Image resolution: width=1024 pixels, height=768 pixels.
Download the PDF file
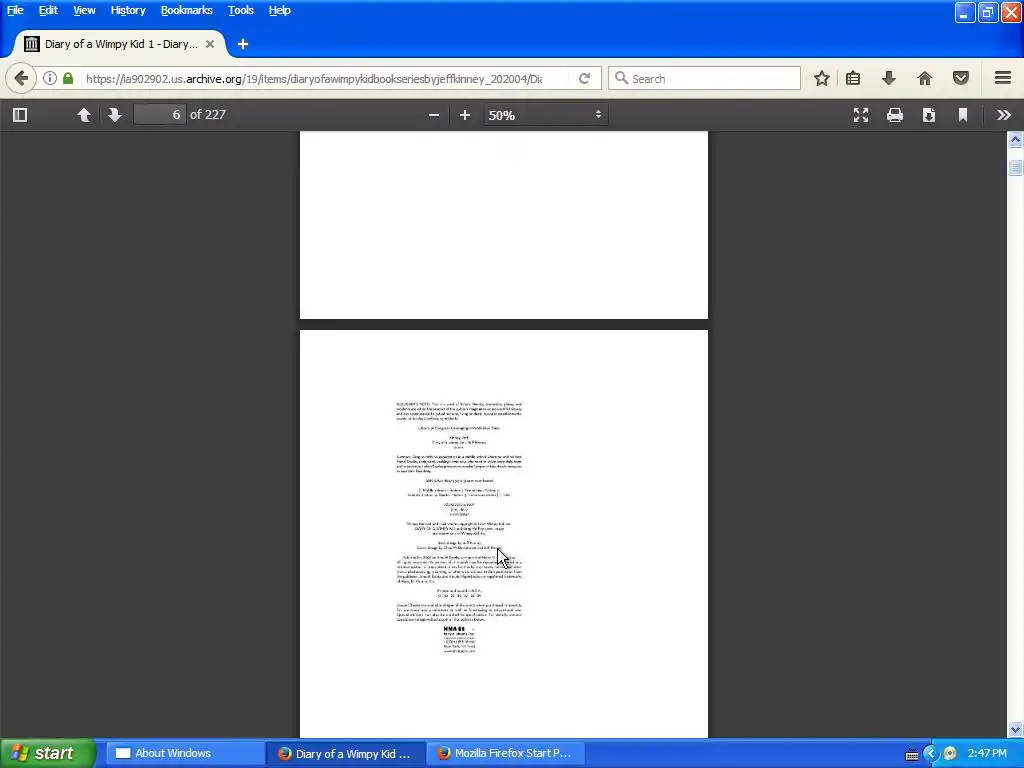[929, 115]
